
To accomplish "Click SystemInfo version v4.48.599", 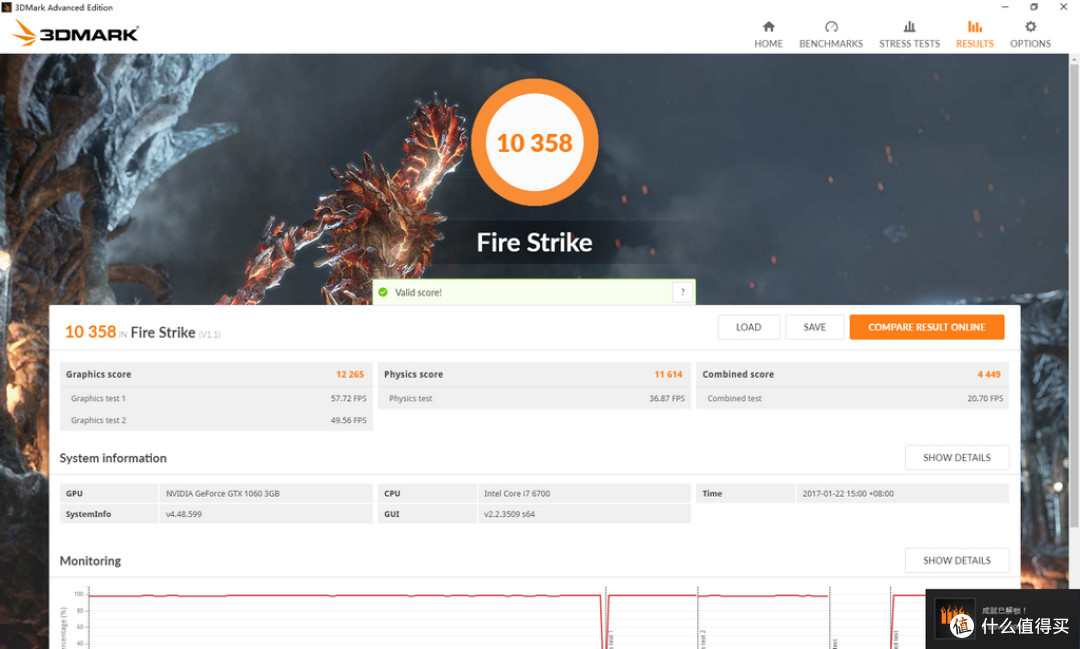I will pos(184,514).
